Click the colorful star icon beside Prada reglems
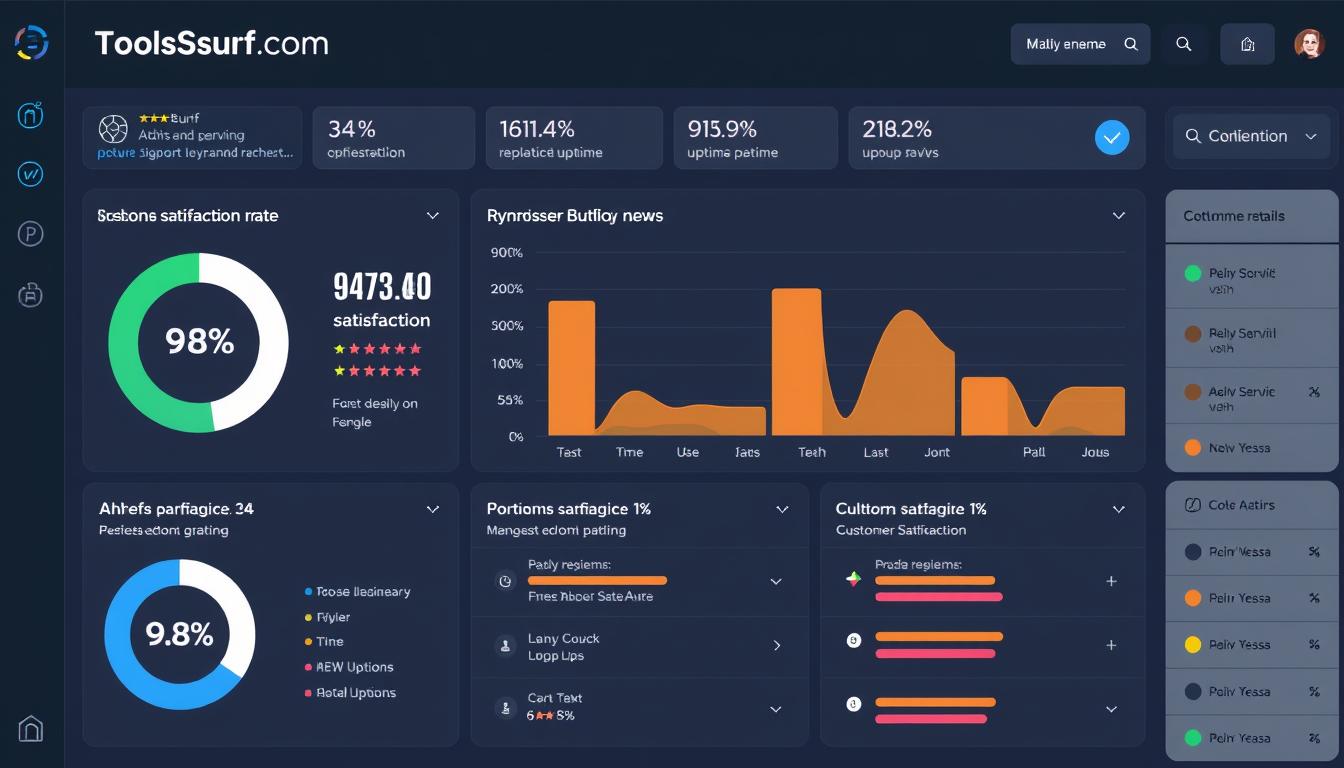 point(853,579)
